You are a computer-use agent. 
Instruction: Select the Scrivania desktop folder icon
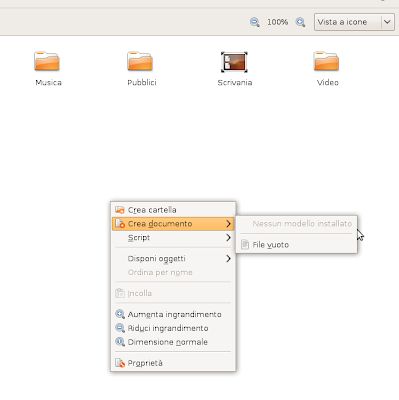coord(234,62)
